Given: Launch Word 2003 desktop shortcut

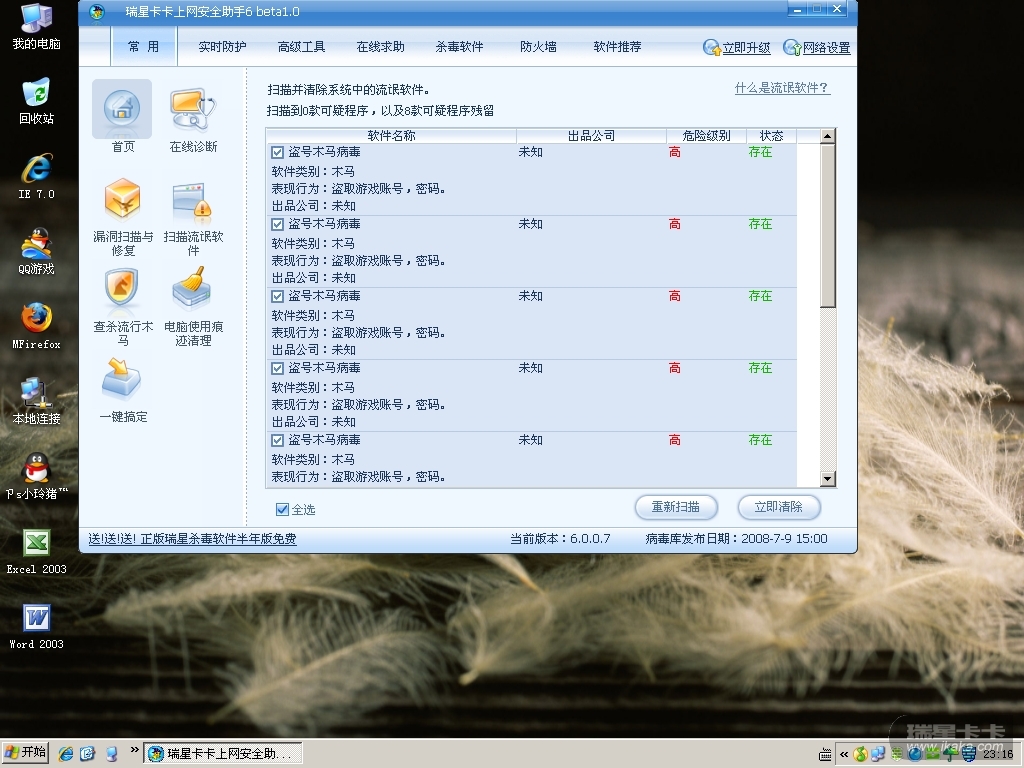Looking at the screenshot, I should pos(37,627).
